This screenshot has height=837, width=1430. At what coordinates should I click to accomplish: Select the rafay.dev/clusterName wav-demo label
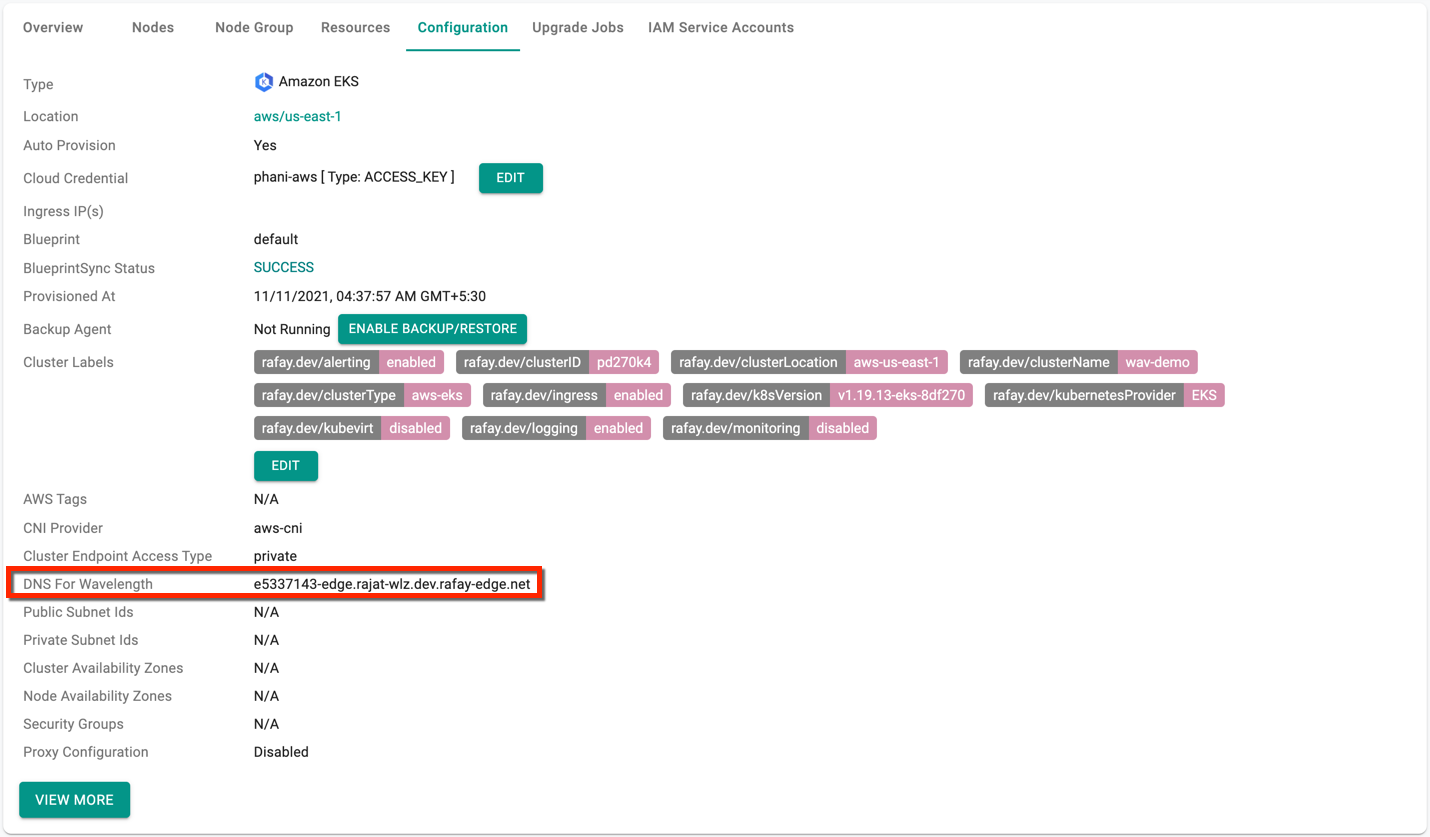coord(1079,362)
